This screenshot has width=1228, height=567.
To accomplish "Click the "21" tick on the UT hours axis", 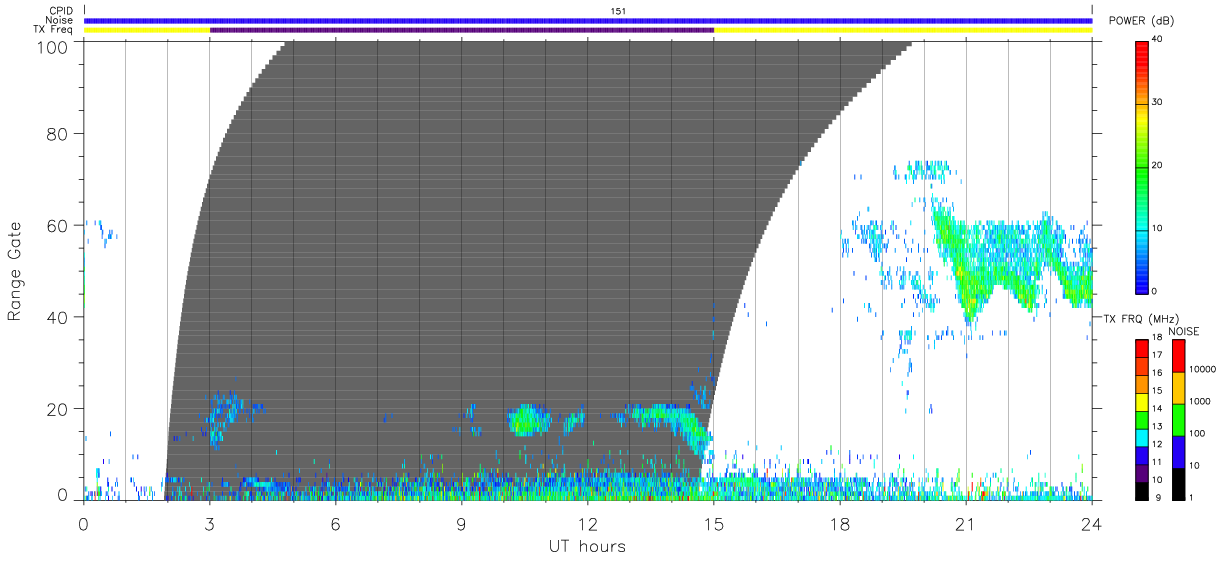I will click(966, 523).
